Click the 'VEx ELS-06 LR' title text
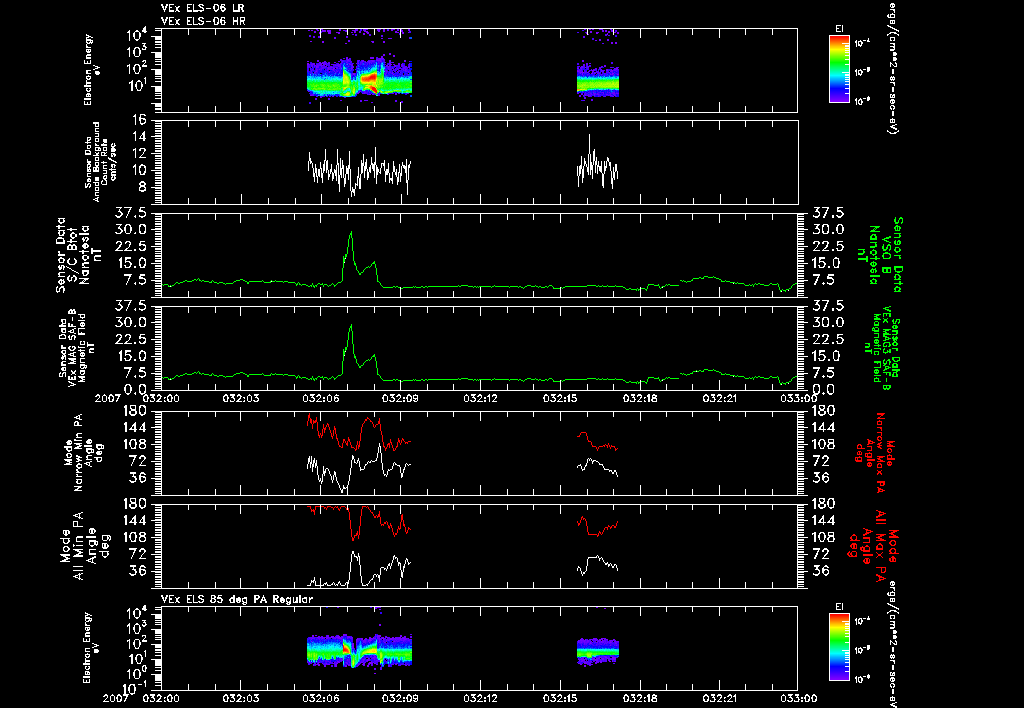 pyautogui.click(x=202, y=8)
